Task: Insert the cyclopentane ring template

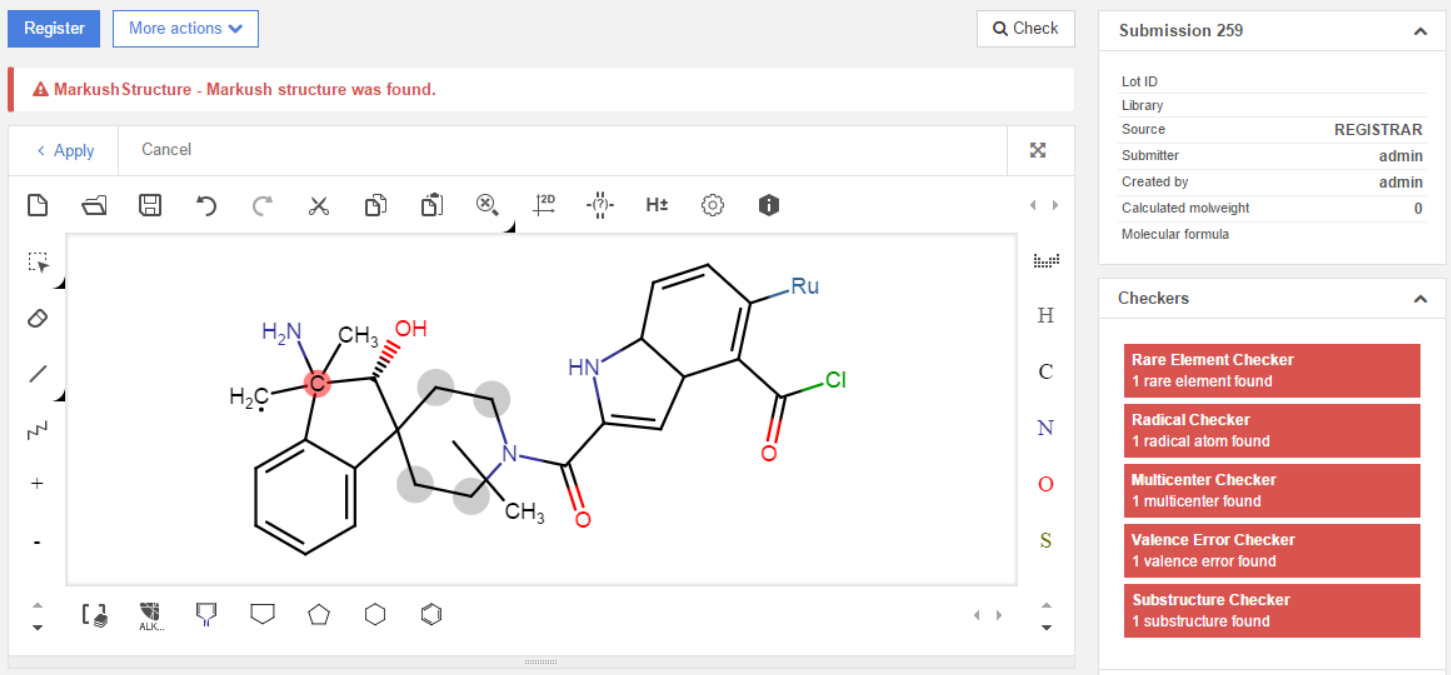Action: [x=318, y=615]
